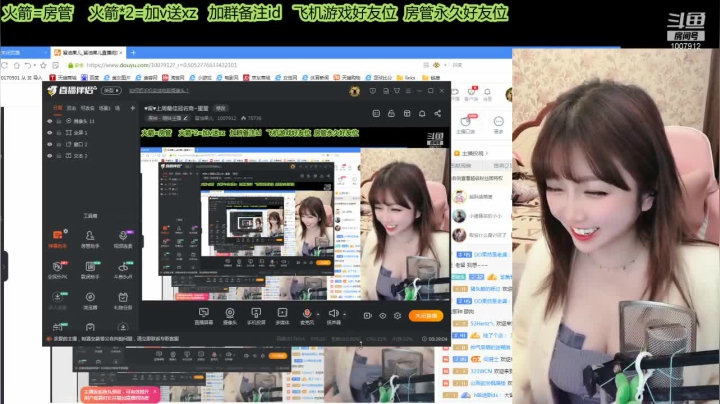This screenshot has width=720, height=404.
Task: Add a new scene with the plus icon
Action: [133, 108]
